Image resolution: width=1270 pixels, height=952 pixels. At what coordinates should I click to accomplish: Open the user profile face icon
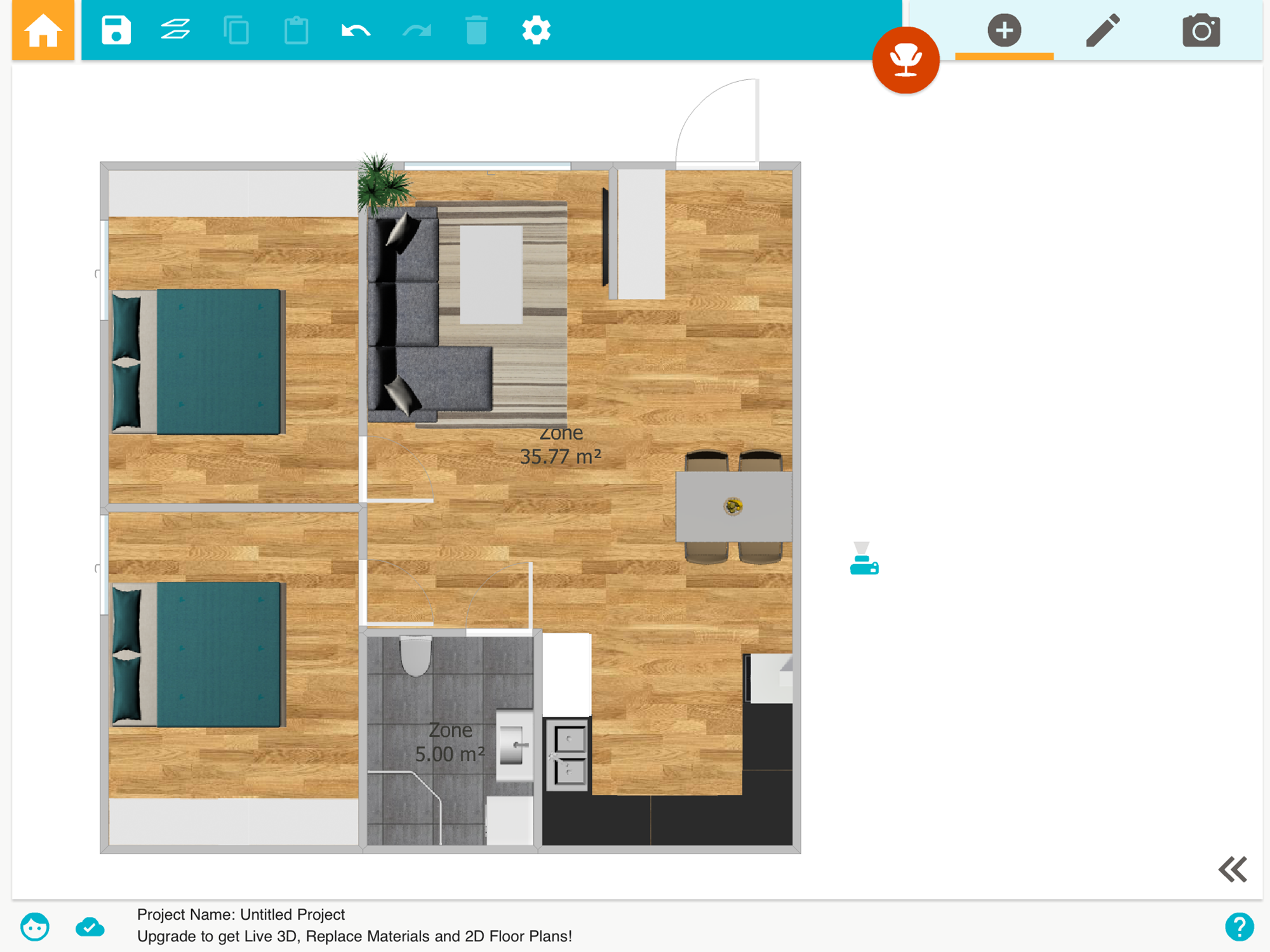35,927
